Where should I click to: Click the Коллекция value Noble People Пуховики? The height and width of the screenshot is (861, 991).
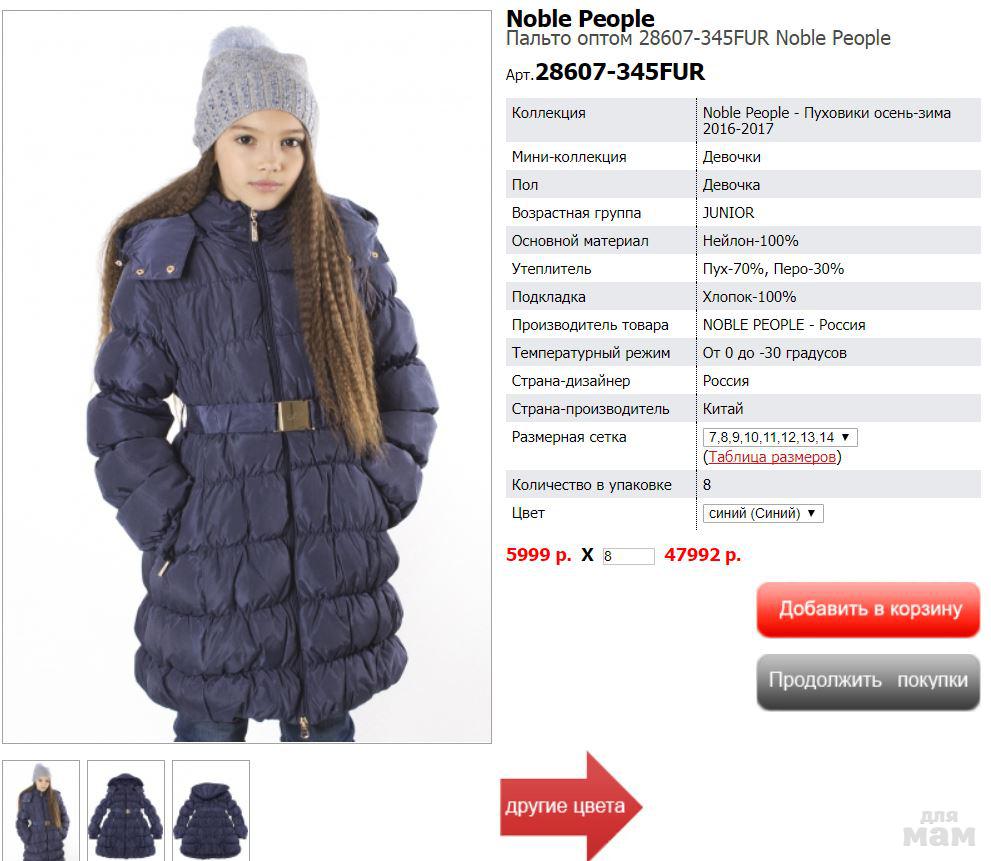(827, 120)
